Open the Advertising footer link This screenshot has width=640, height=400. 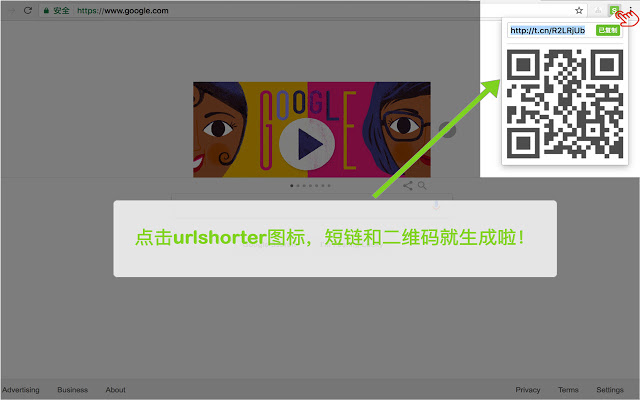click(x=21, y=390)
